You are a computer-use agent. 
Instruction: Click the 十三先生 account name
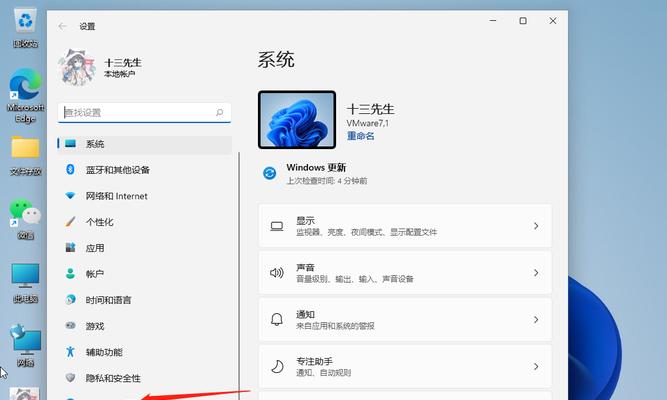(123, 63)
